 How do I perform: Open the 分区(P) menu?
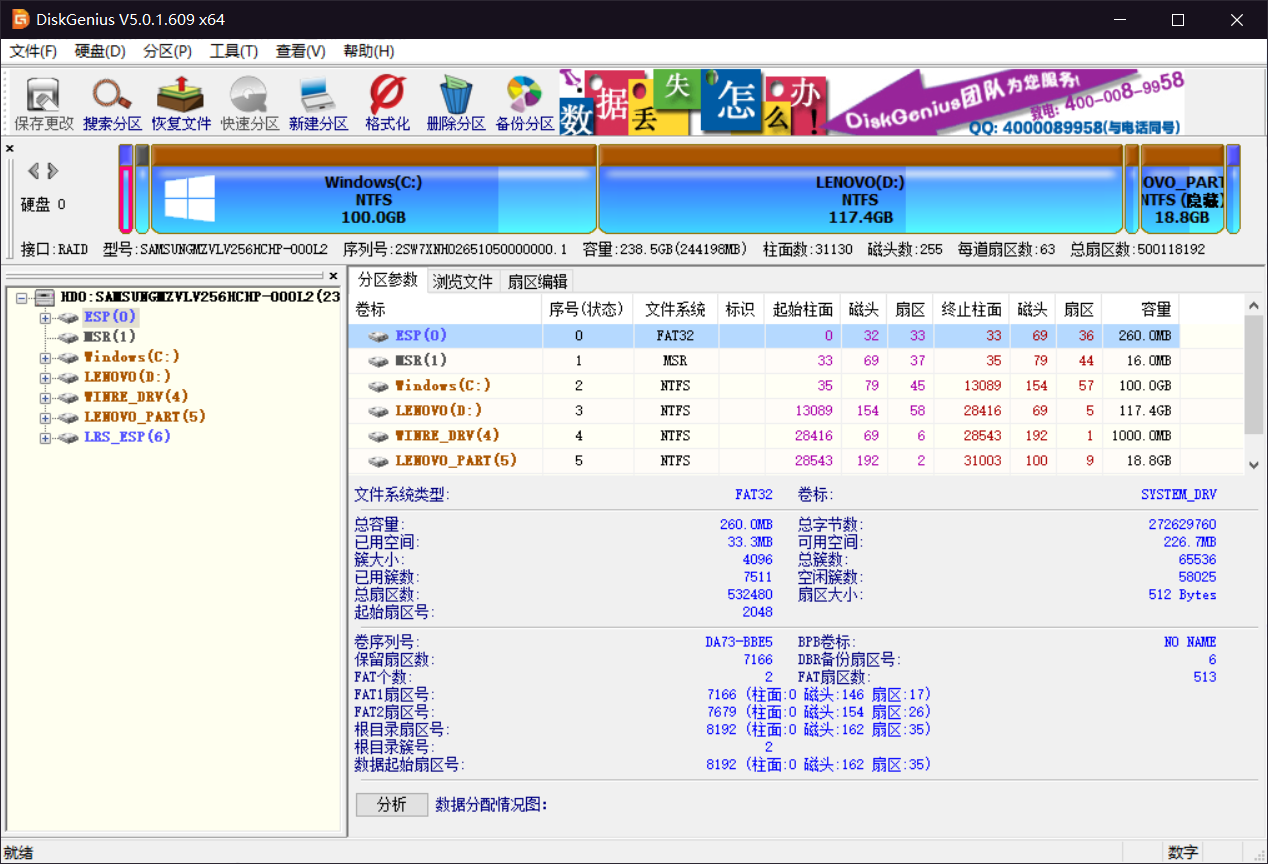pyautogui.click(x=167, y=51)
